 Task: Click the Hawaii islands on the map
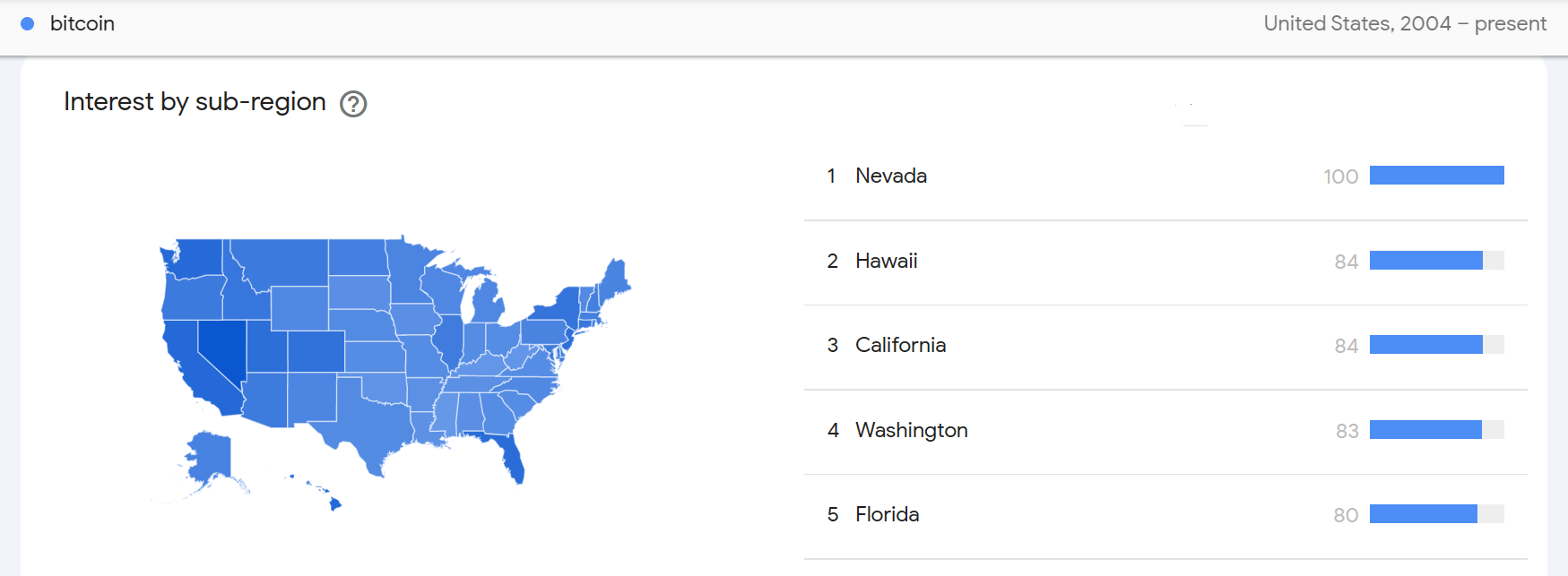[334, 504]
